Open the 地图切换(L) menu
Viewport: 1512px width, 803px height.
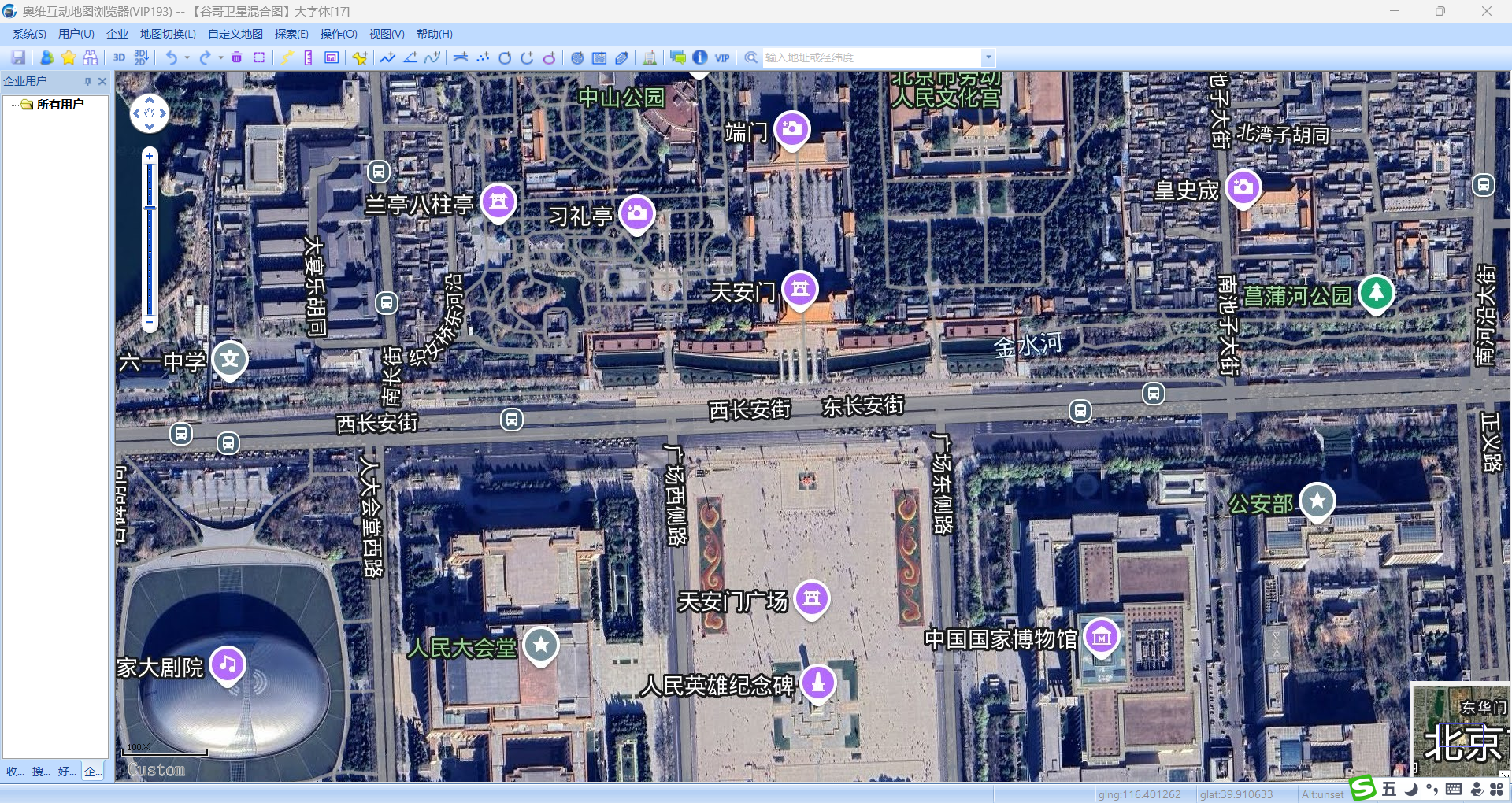coord(168,34)
